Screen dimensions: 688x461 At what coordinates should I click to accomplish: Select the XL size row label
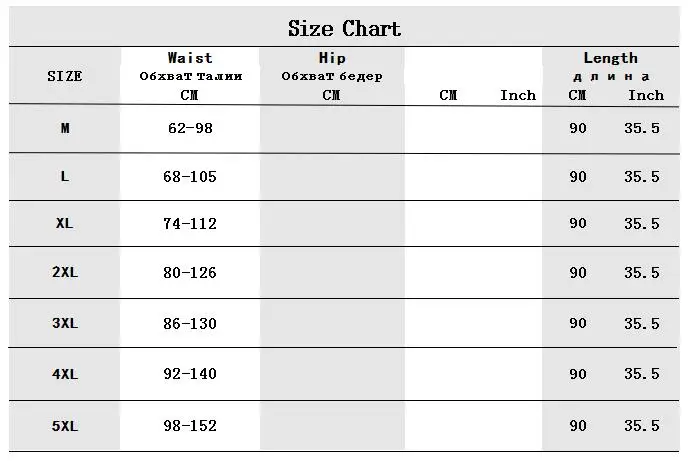pyautogui.click(x=64, y=223)
